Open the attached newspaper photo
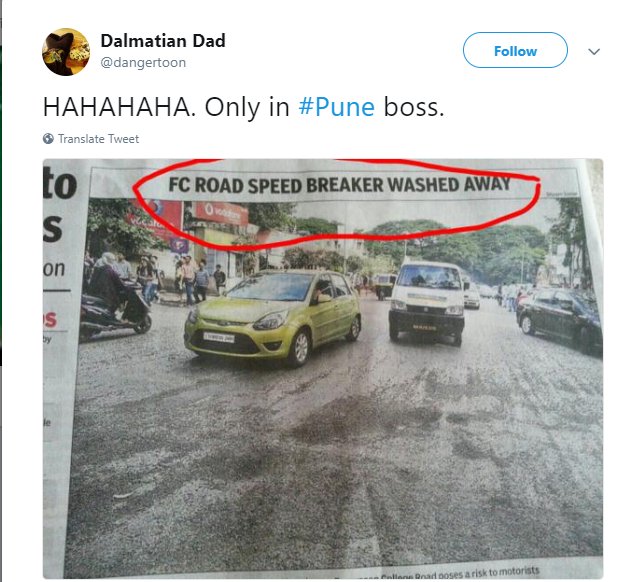The height and width of the screenshot is (582, 640). (x=323, y=368)
